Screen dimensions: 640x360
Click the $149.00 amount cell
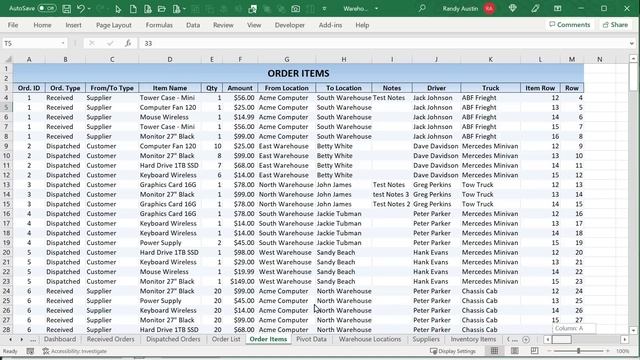[240, 281]
